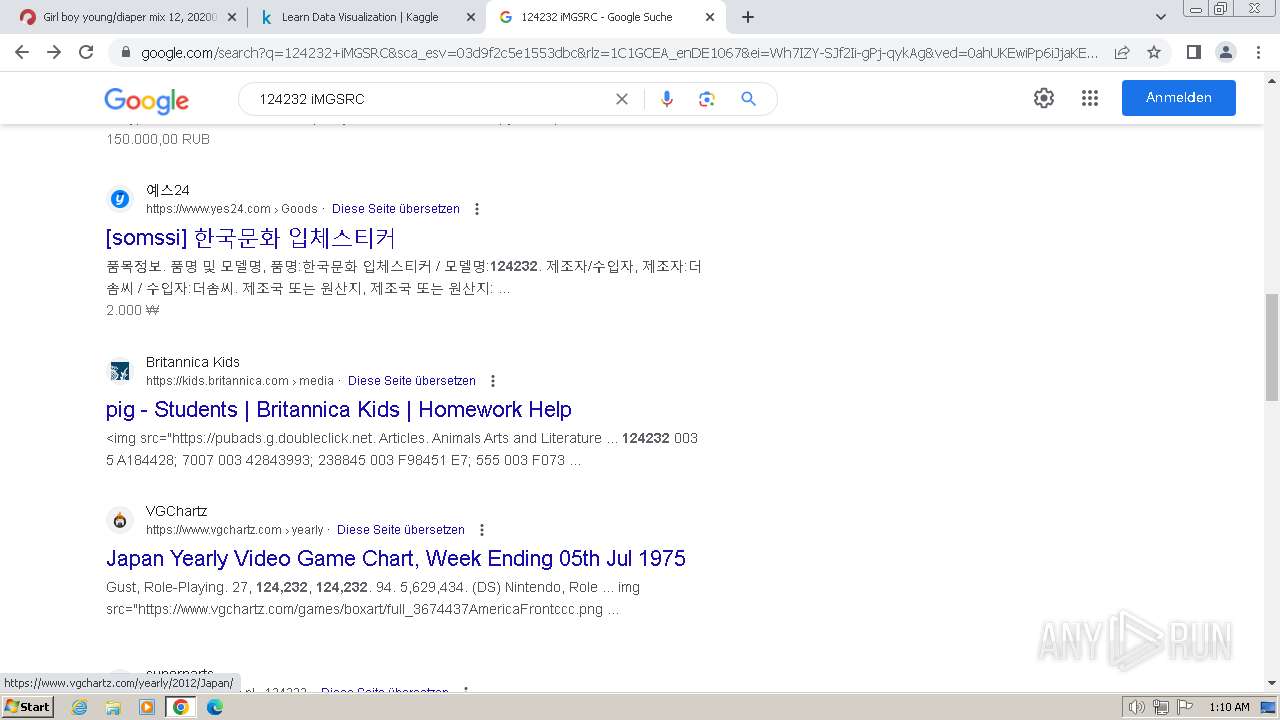Open Windows Media Player from taskbar
This screenshot has width=1280, height=720.
[147, 707]
